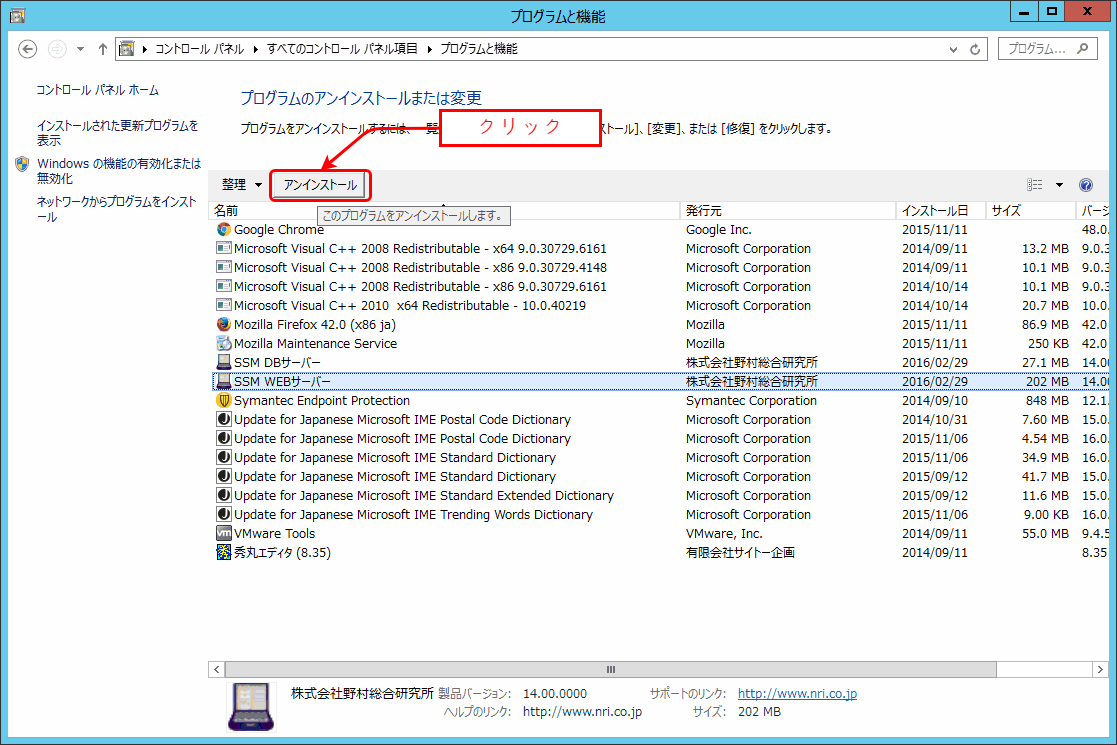Click the VMware Tools icon
This screenshot has height=745, width=1117.
click(x=224, y=533)
